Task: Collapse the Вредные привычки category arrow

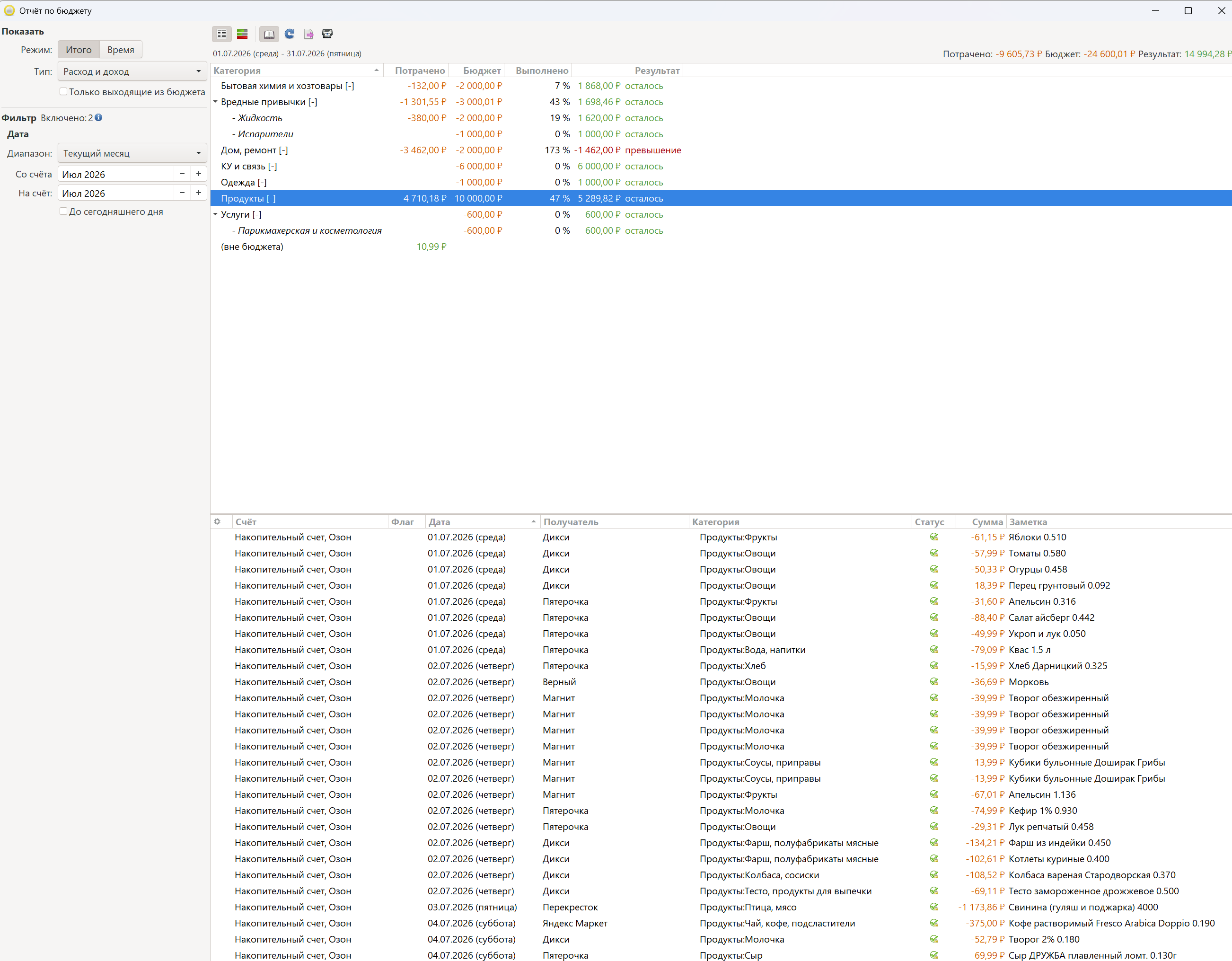Action: (x=215, y=102)
